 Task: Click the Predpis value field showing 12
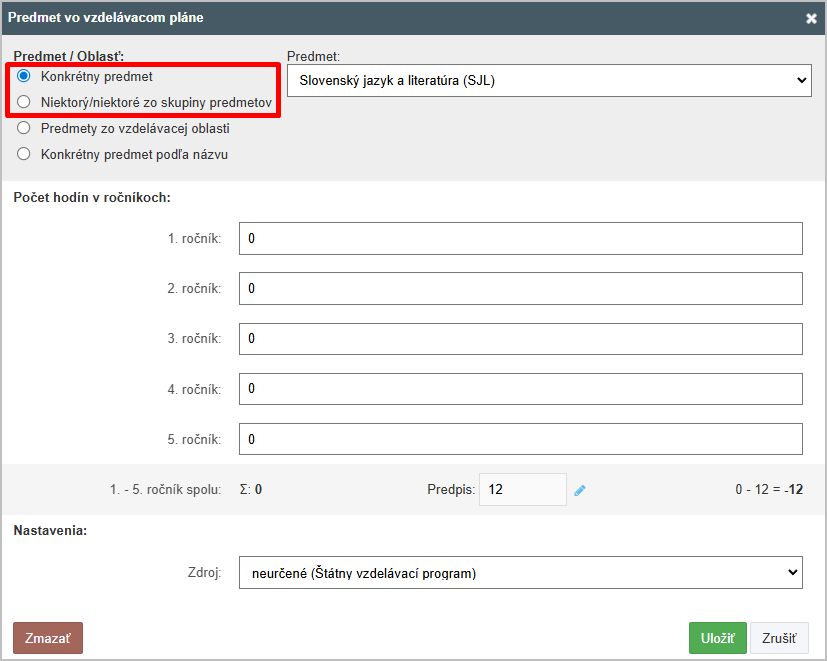click(523, 490)
